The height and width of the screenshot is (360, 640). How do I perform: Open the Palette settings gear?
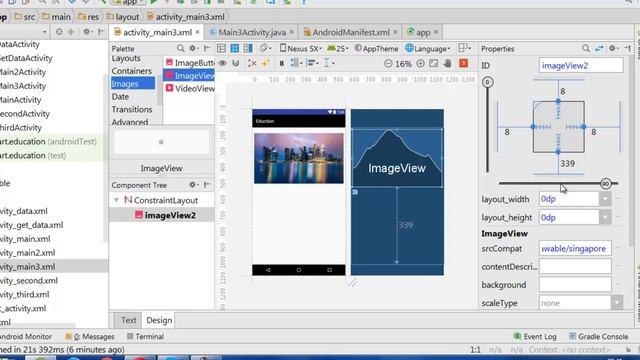point(193,49)
